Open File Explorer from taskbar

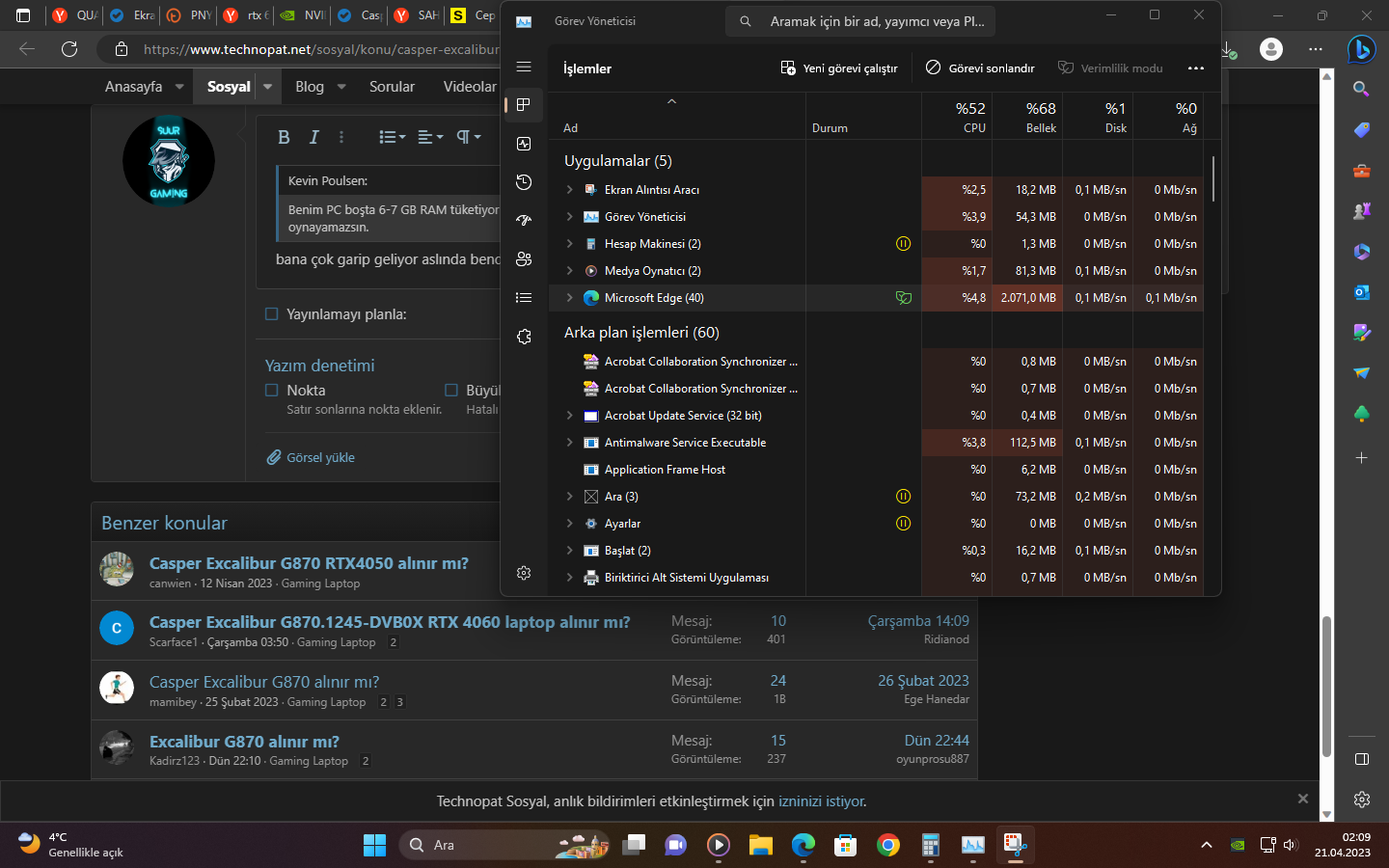(x=761, y=846)
